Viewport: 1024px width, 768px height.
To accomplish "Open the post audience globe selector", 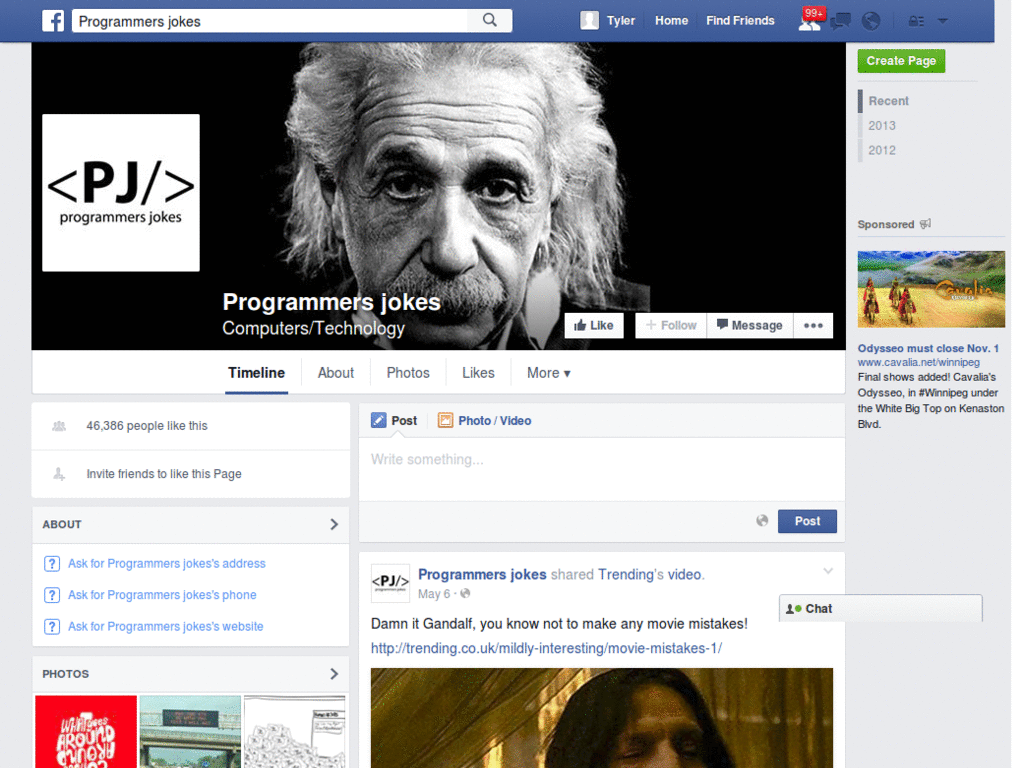I will click(761, 520).
